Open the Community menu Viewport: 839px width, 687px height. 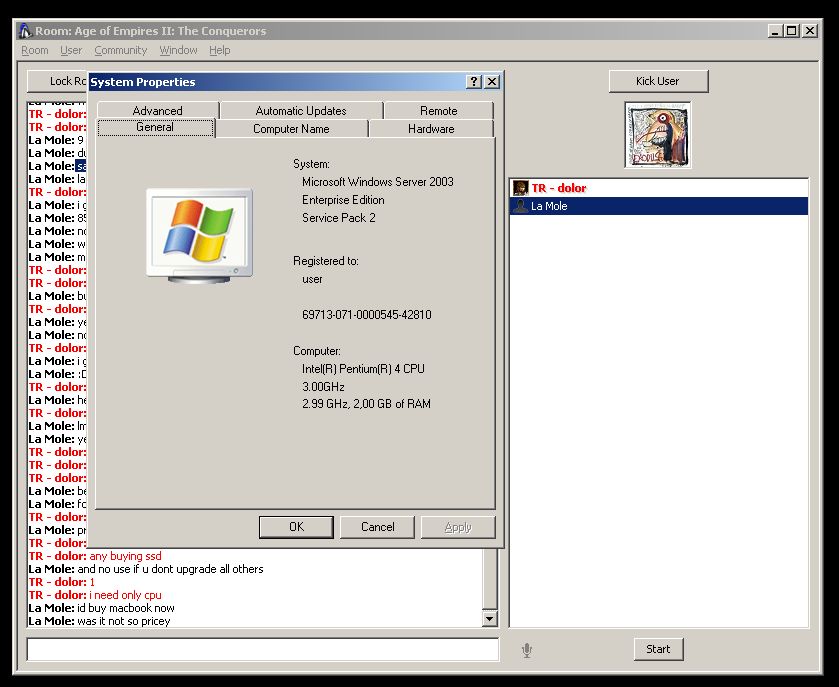[x=120, y=50]
